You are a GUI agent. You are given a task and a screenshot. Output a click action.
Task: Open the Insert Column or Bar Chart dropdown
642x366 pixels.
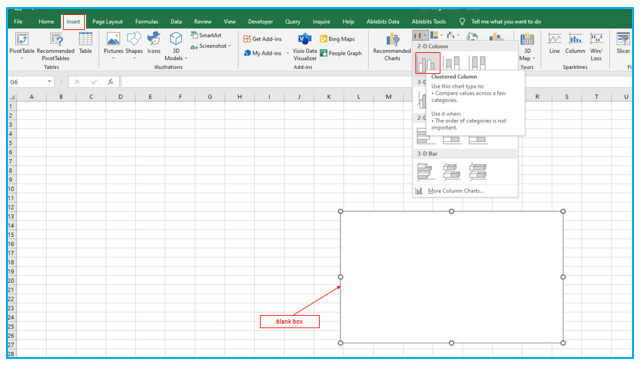pyautogui.click(x=420, y=36)
